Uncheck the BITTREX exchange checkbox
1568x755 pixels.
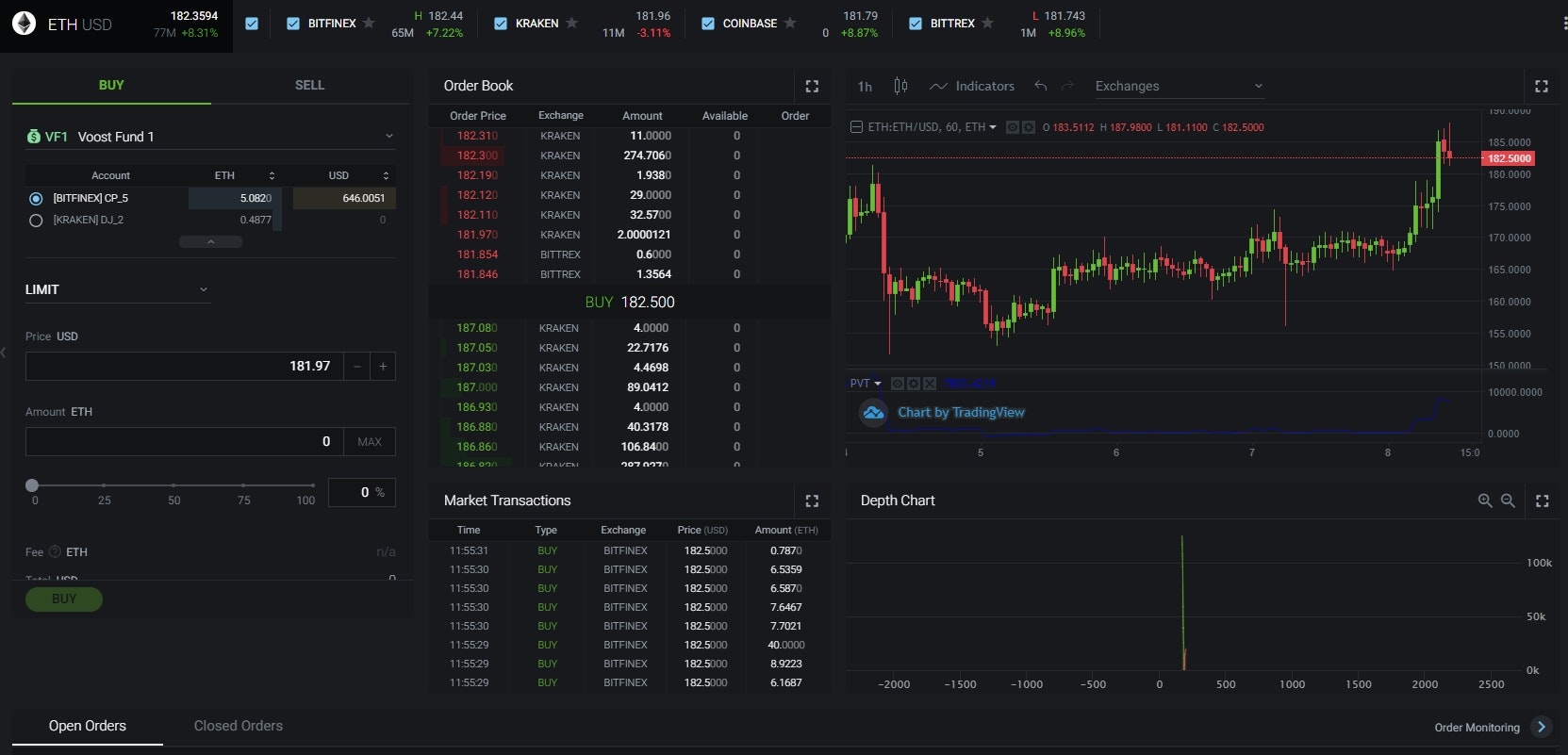[916, 24]
